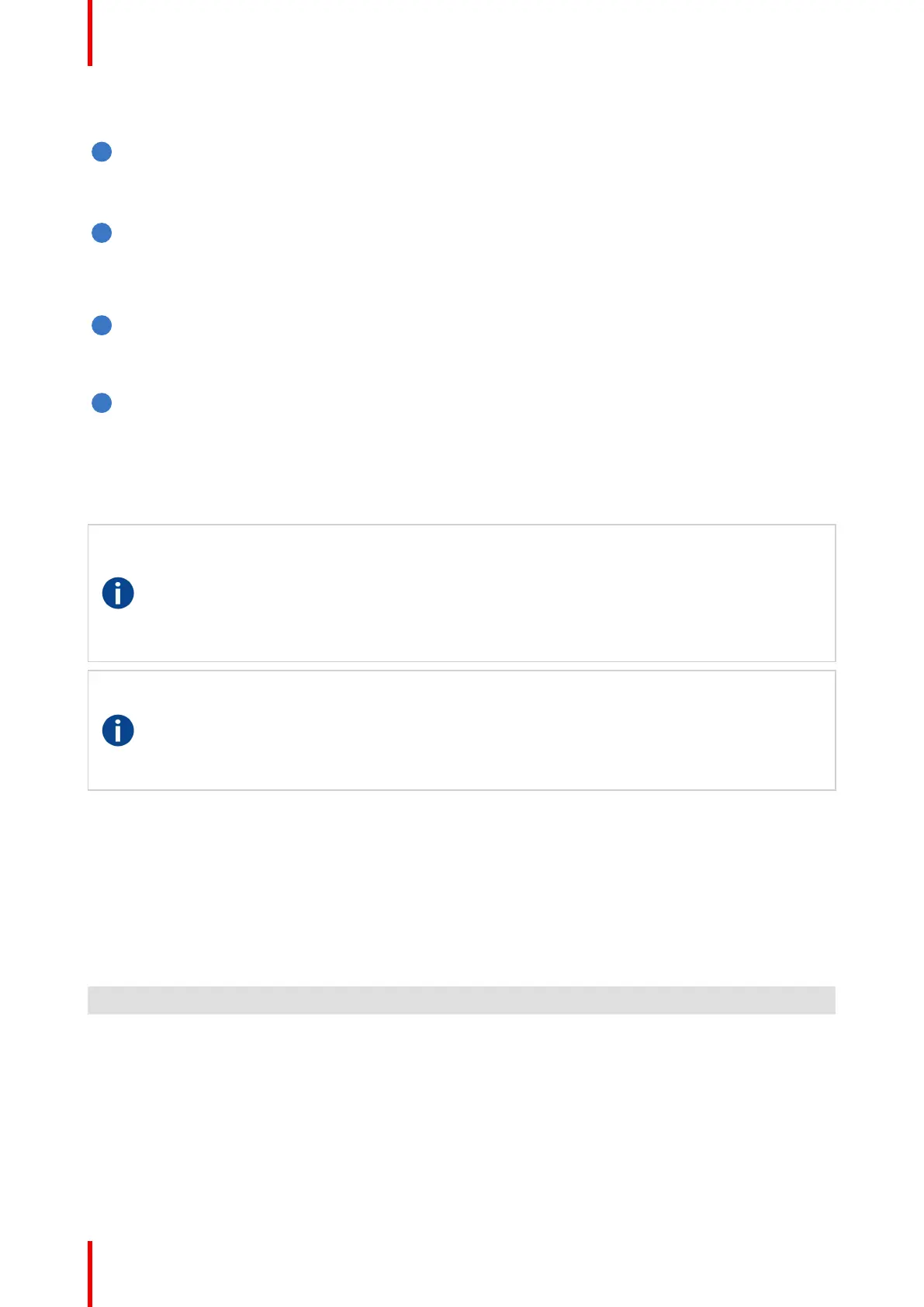Screen dimensions: 924x1307
Task: Click the info icon in upper note box
Action: click(118, 593)
